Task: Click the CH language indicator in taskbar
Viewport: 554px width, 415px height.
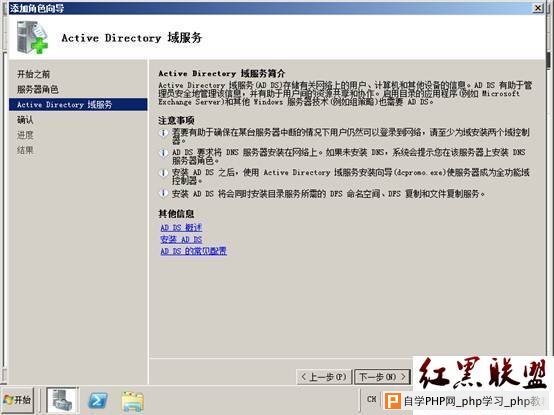Action: click(x=371, y=399)
